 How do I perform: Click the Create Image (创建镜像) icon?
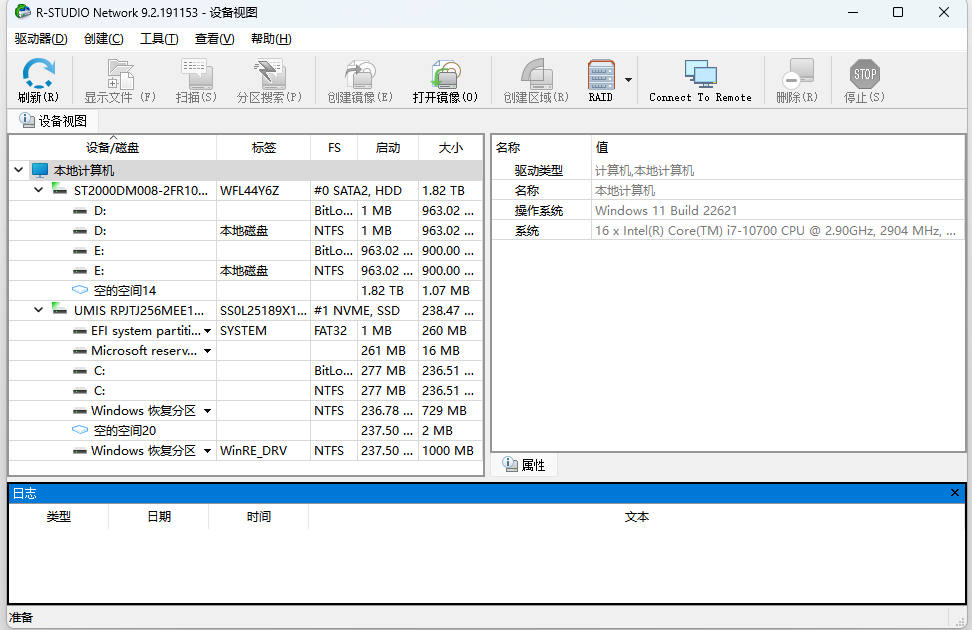click(x=360, y=74)
